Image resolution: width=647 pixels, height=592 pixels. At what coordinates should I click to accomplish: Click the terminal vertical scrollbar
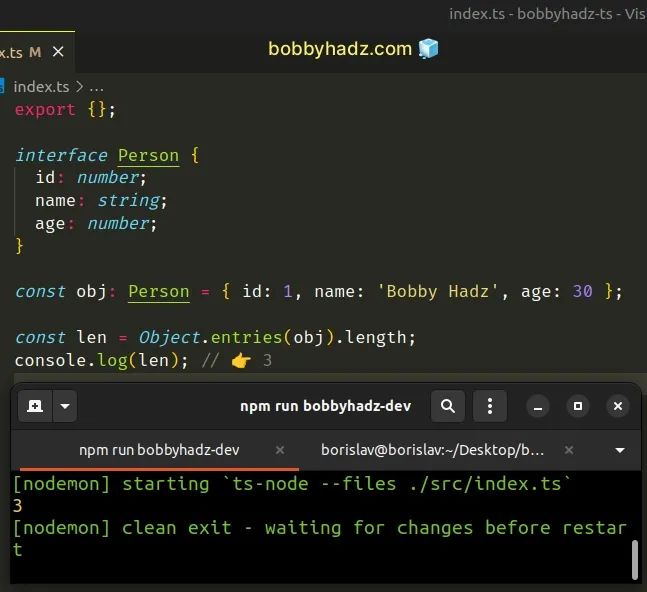[635, 560]
